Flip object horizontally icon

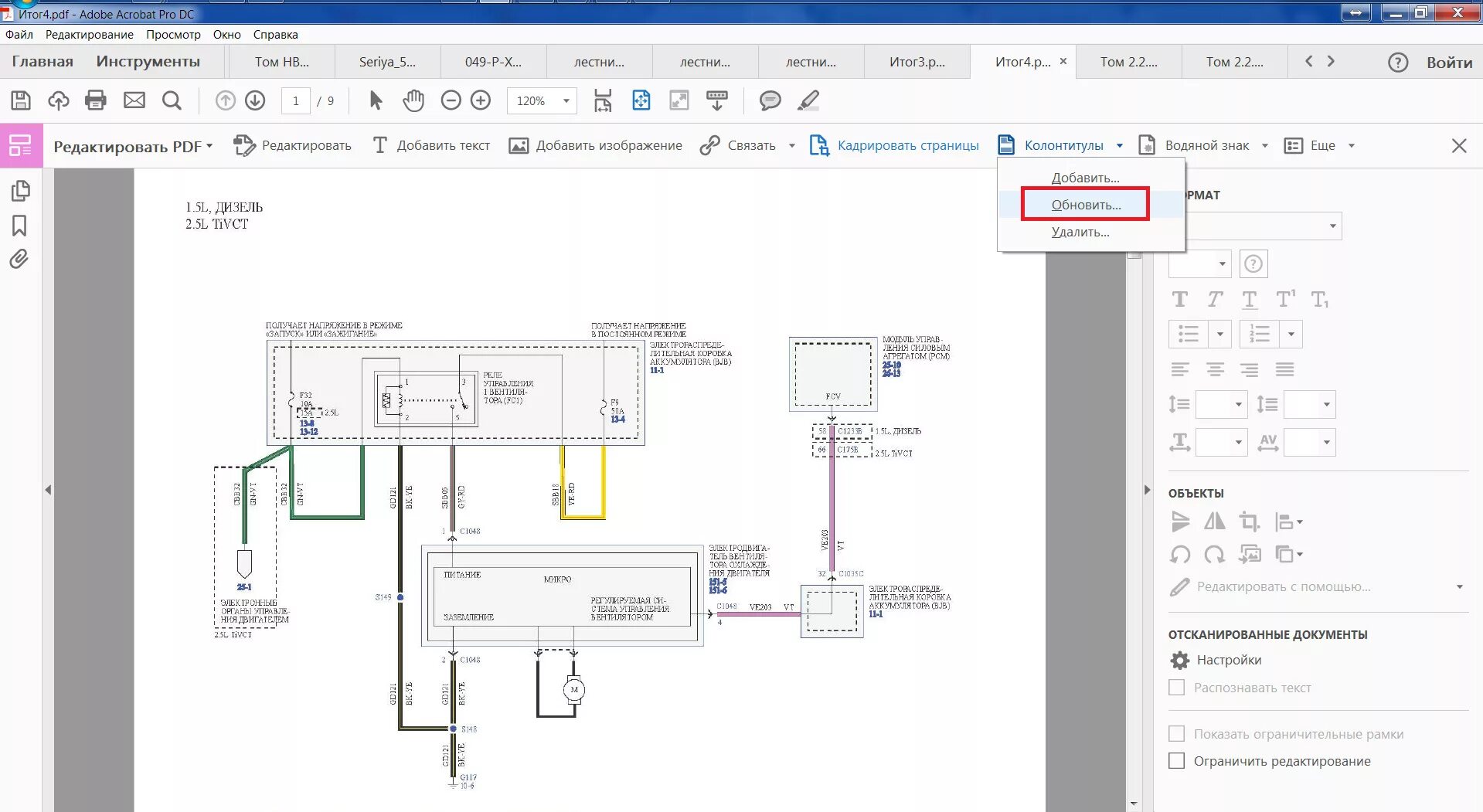click(1215, 522)
